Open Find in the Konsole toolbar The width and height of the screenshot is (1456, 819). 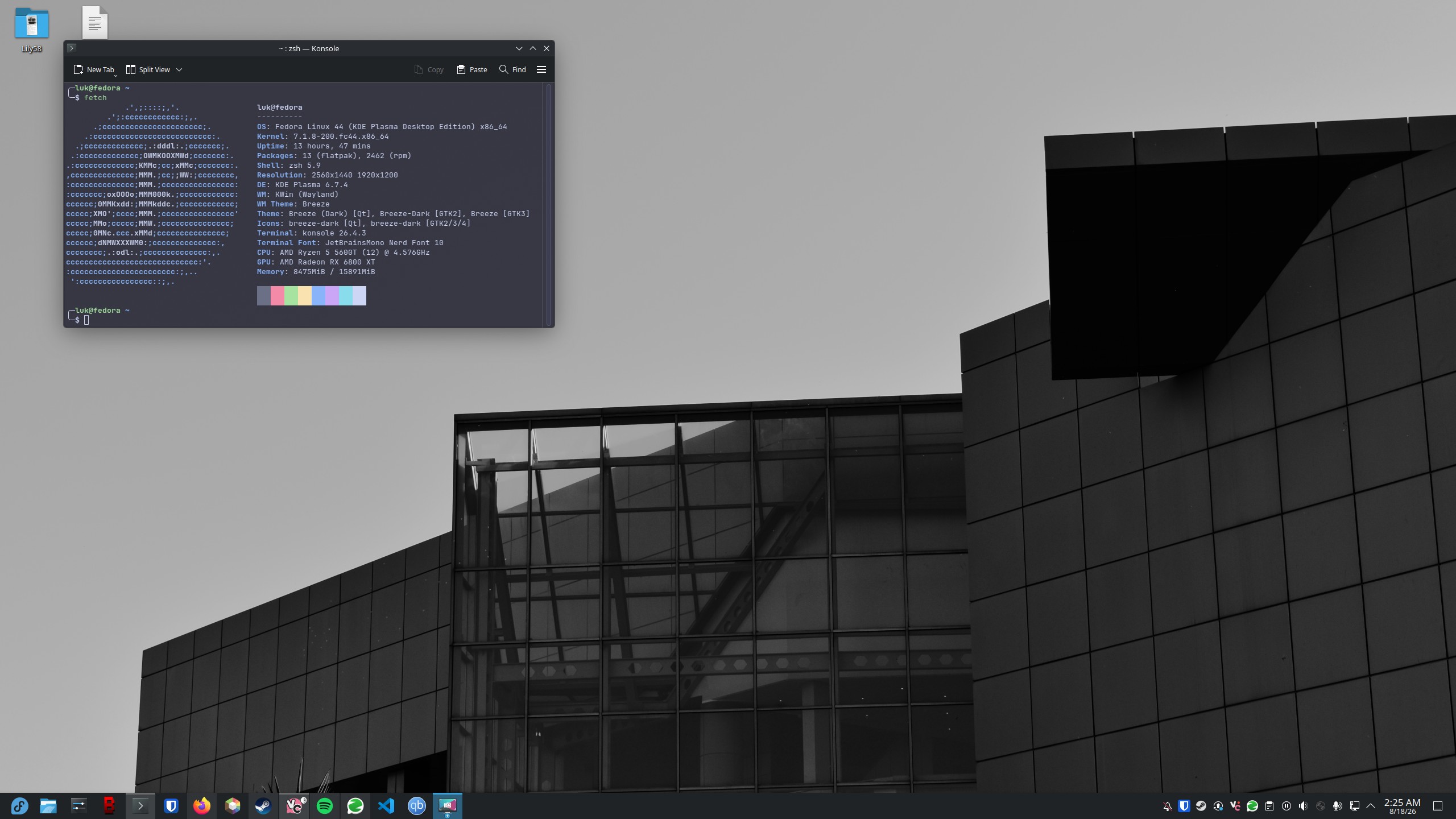(512, 69)
